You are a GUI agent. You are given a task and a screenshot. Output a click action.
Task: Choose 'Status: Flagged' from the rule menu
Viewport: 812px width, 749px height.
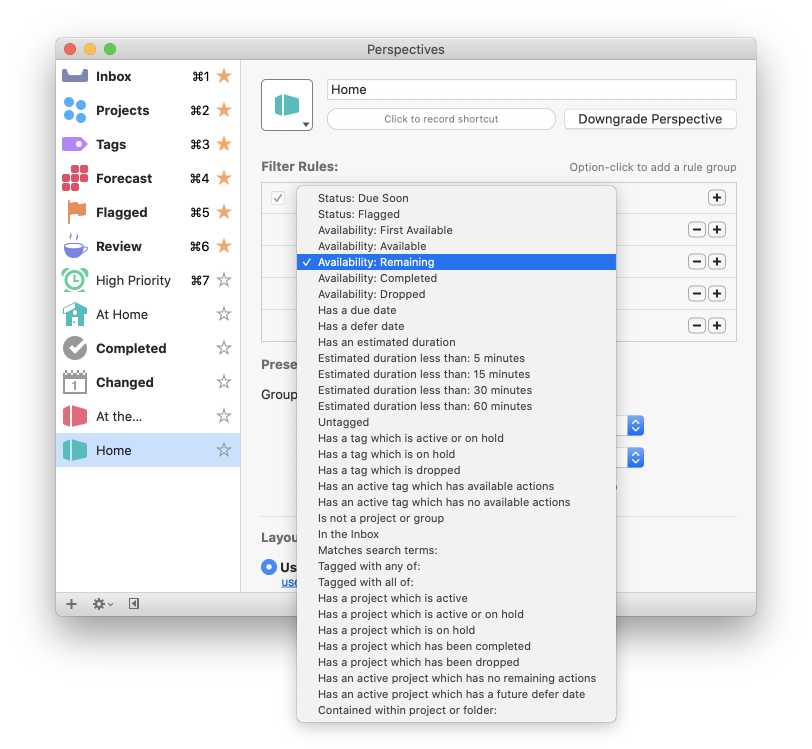pyautogui.click(x=358, y=214)
